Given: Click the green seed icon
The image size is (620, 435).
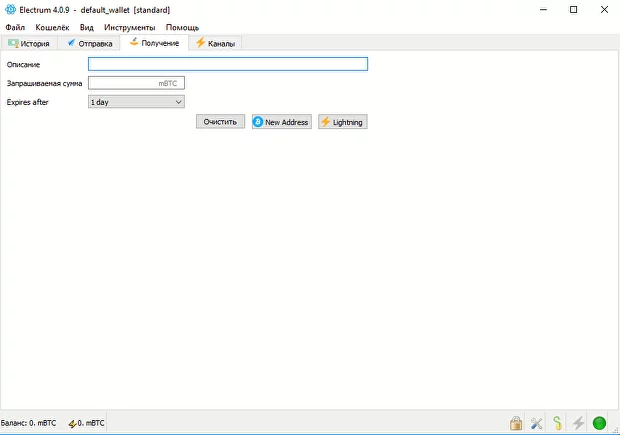Looking at the screenshot, I should [558, 423].
